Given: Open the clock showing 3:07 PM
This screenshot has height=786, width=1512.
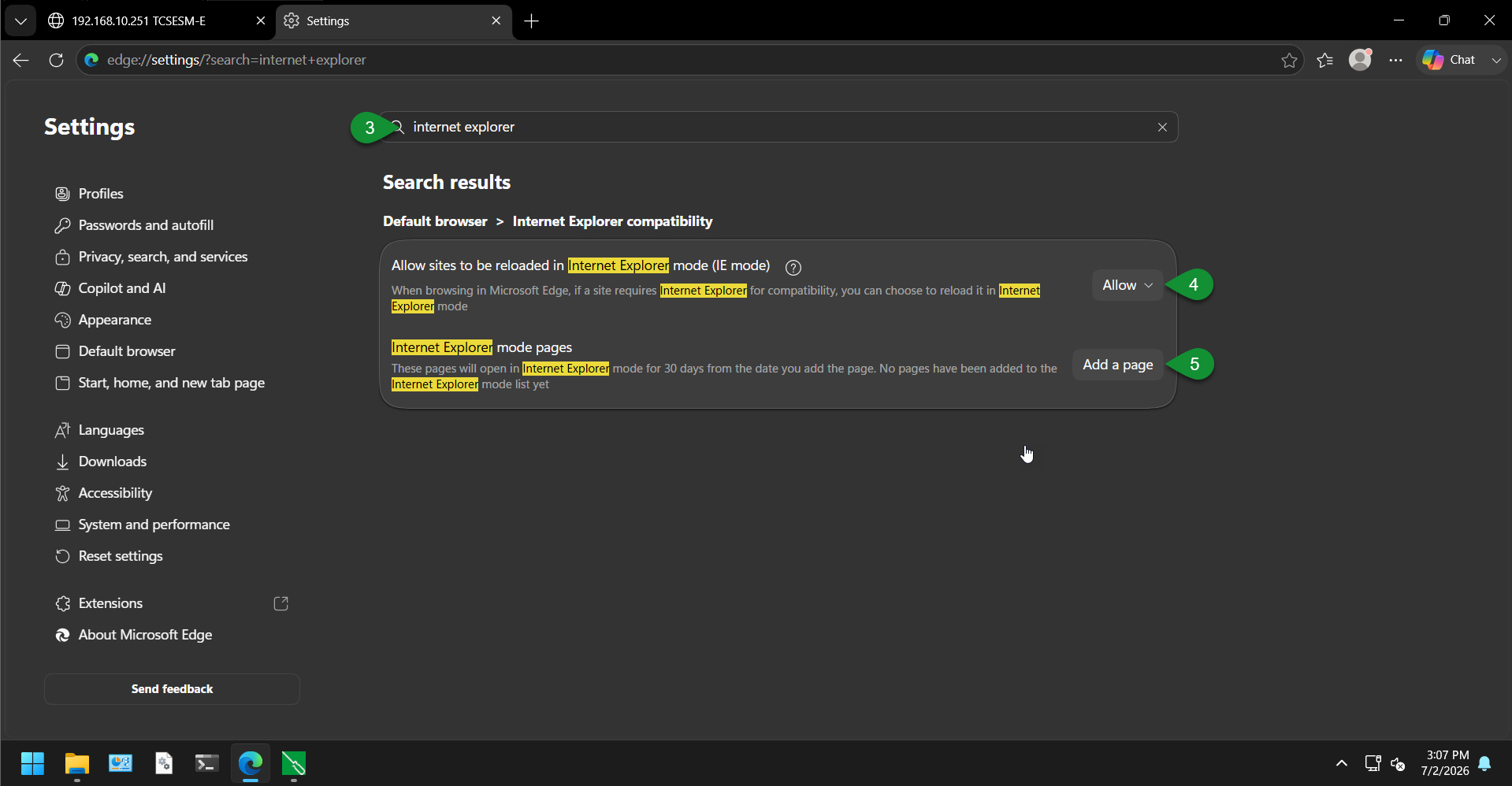Looking at the screenshot, I should 1445,763.
